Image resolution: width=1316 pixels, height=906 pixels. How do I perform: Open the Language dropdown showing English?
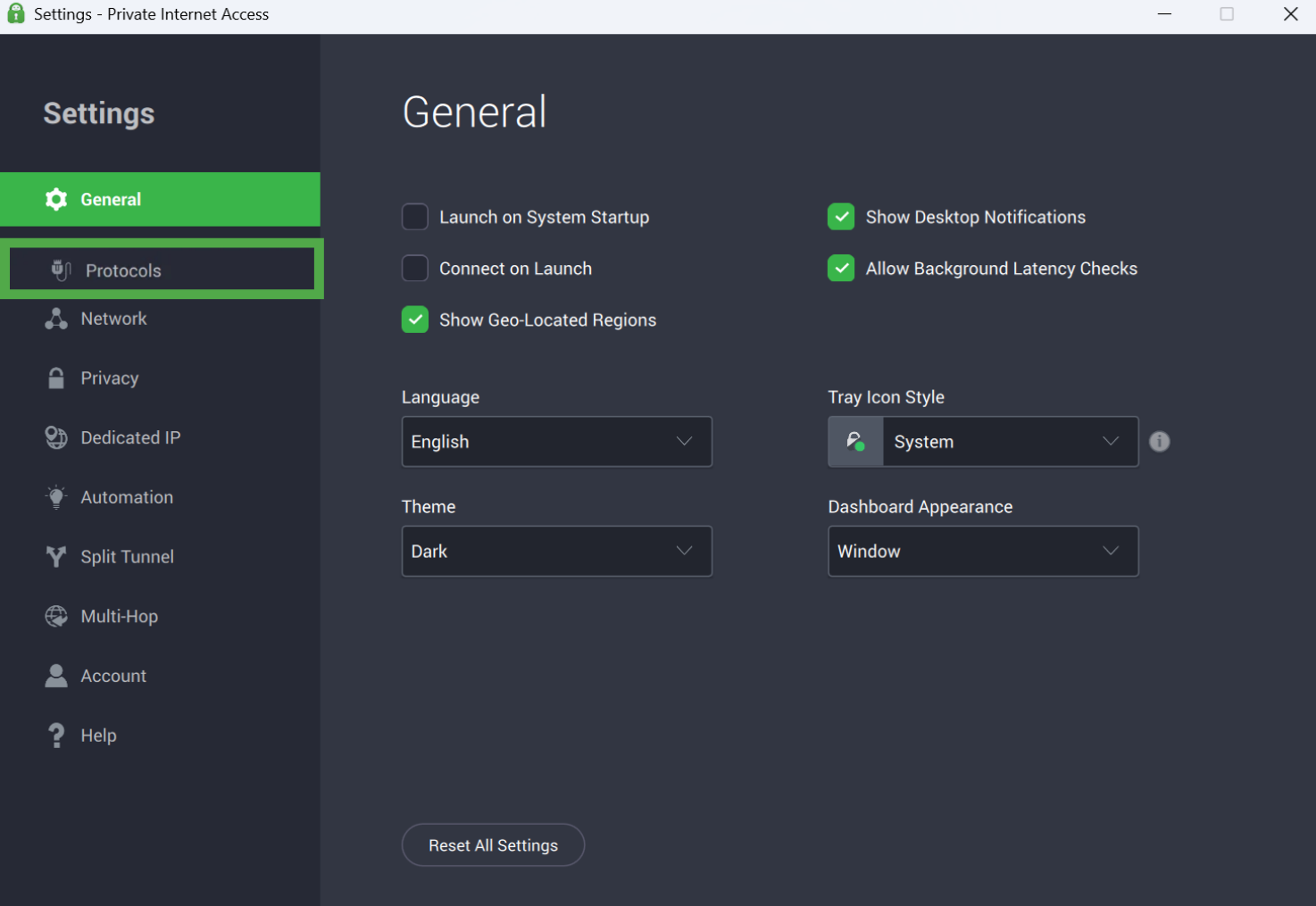[x=557, y=441]
